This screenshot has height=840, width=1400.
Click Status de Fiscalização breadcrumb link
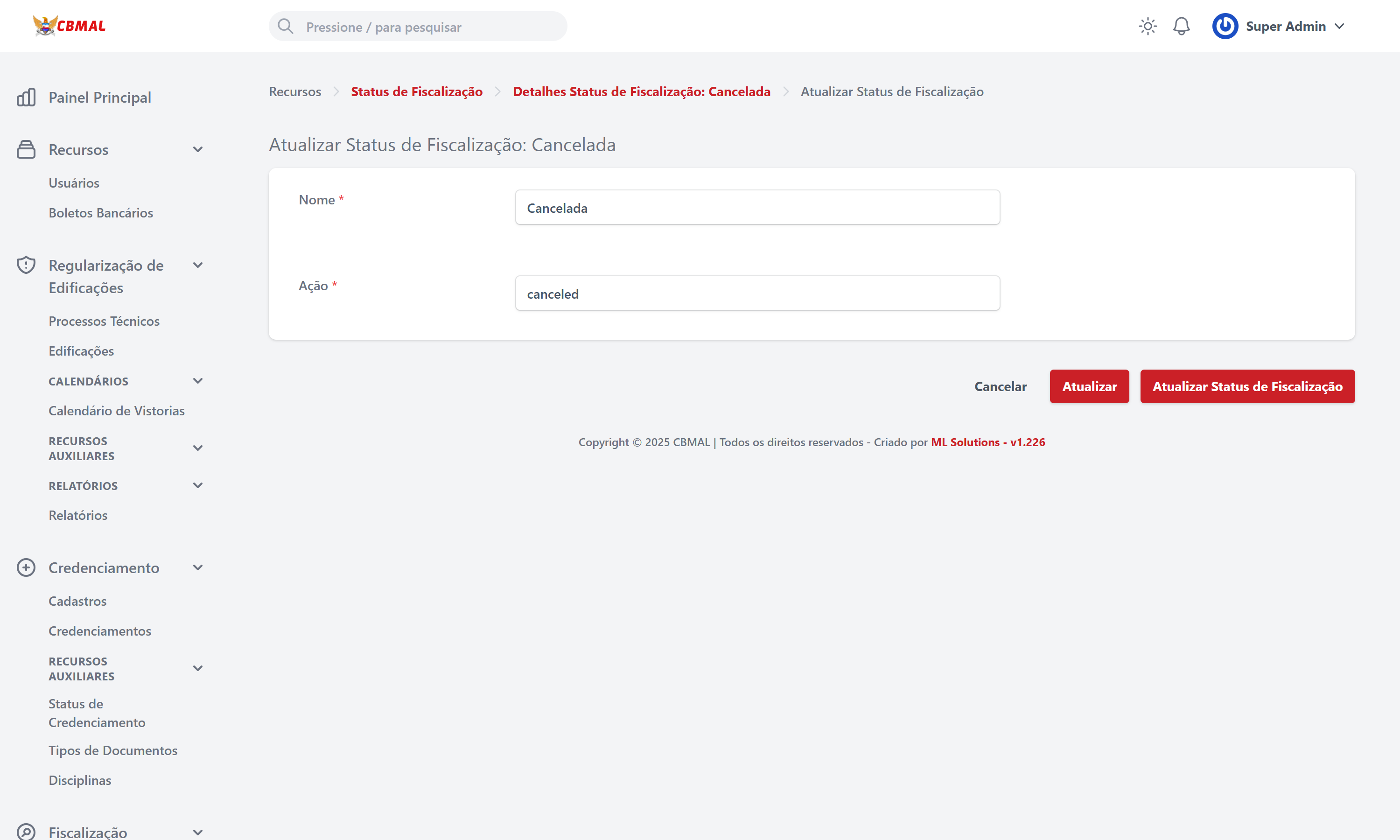click(416, 91)
